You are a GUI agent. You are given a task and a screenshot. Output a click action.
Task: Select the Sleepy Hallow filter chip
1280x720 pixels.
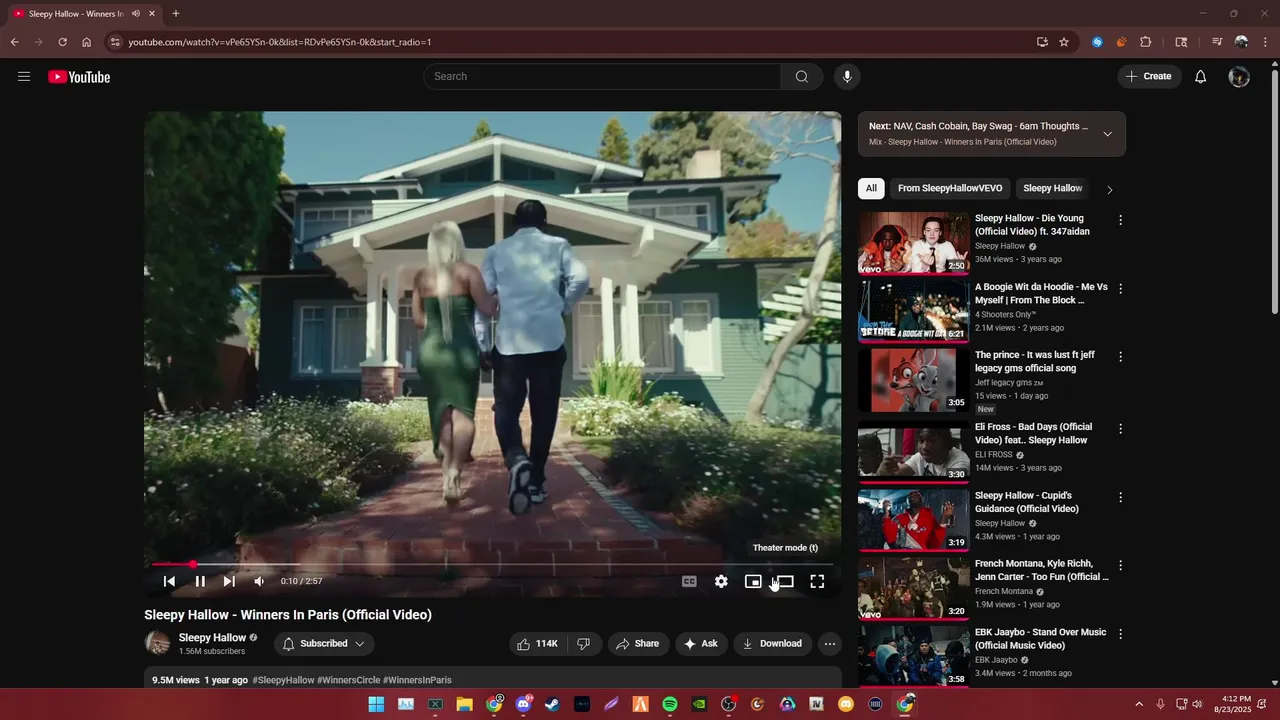[x=1053, y=188]
